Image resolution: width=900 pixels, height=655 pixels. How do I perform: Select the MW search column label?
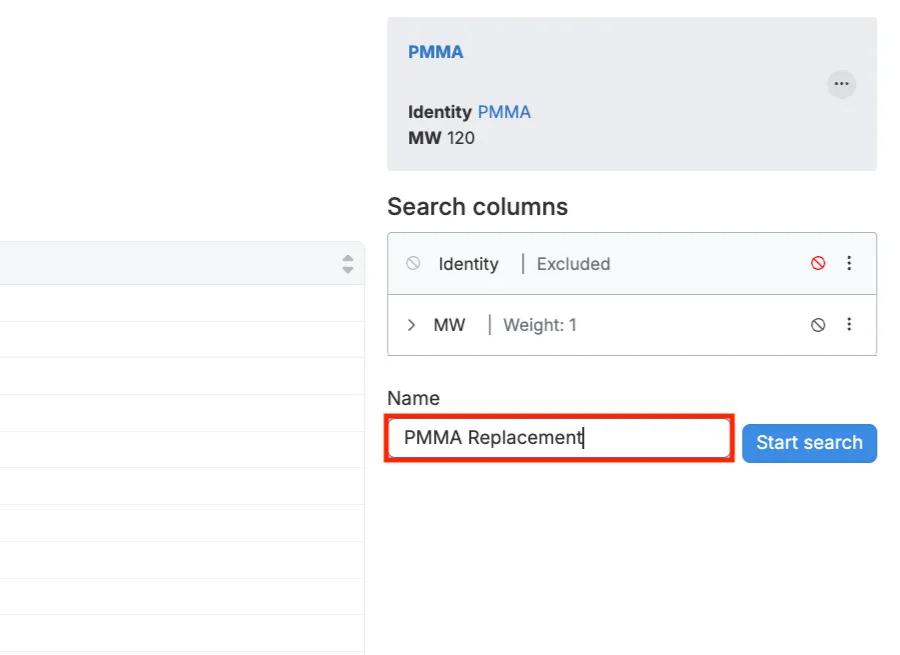click(x=449, y=325)
